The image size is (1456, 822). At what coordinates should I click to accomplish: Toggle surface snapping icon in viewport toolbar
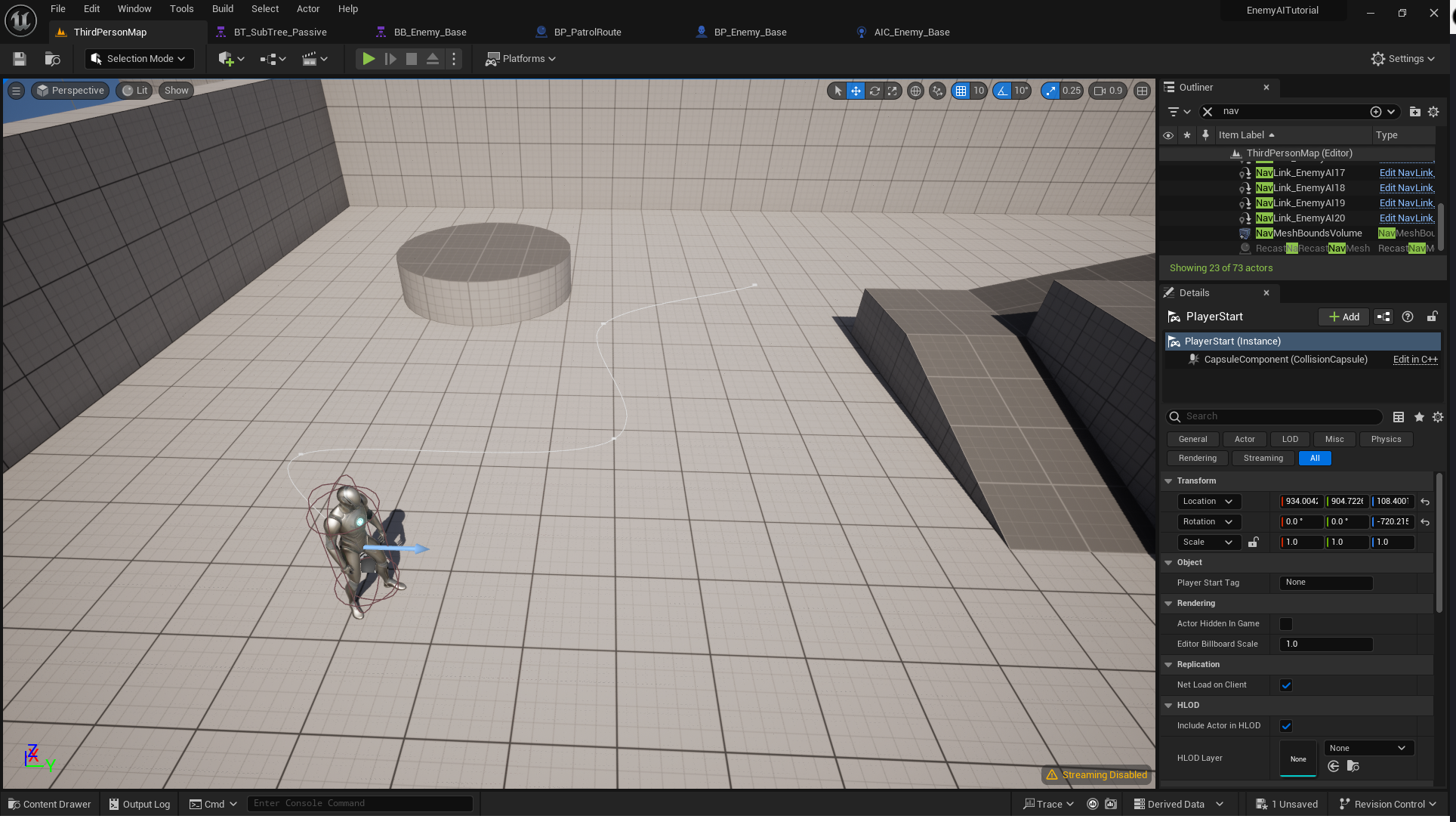click(x=937, y=91)
